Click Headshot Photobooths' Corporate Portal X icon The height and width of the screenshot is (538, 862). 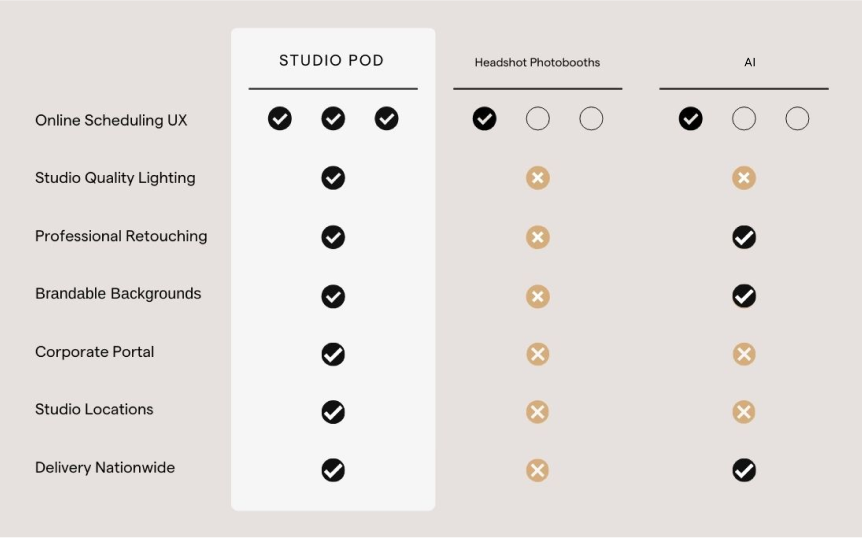click(x=538, y=354)
